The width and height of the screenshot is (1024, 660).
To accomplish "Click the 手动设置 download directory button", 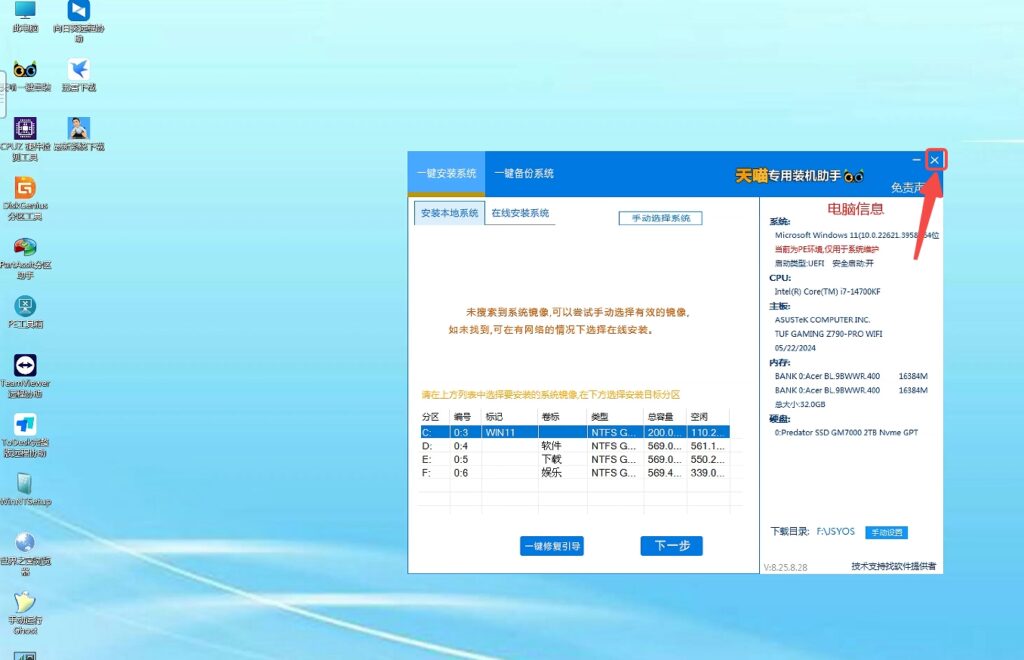I will [886, 532].
